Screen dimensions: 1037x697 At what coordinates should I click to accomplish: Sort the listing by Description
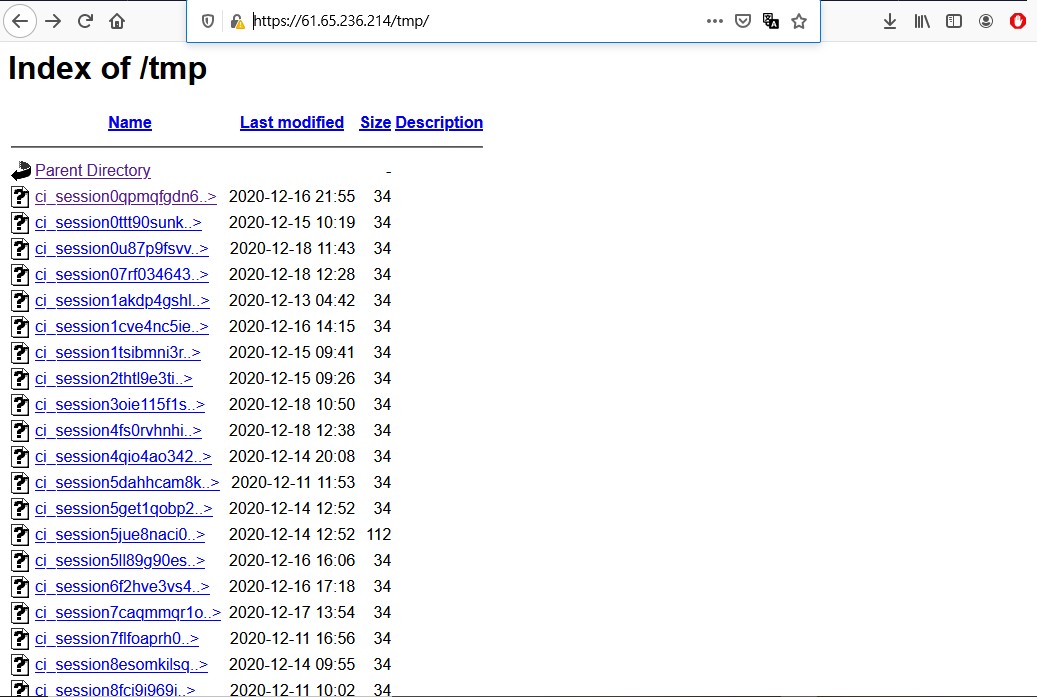(x=439, y=122)
